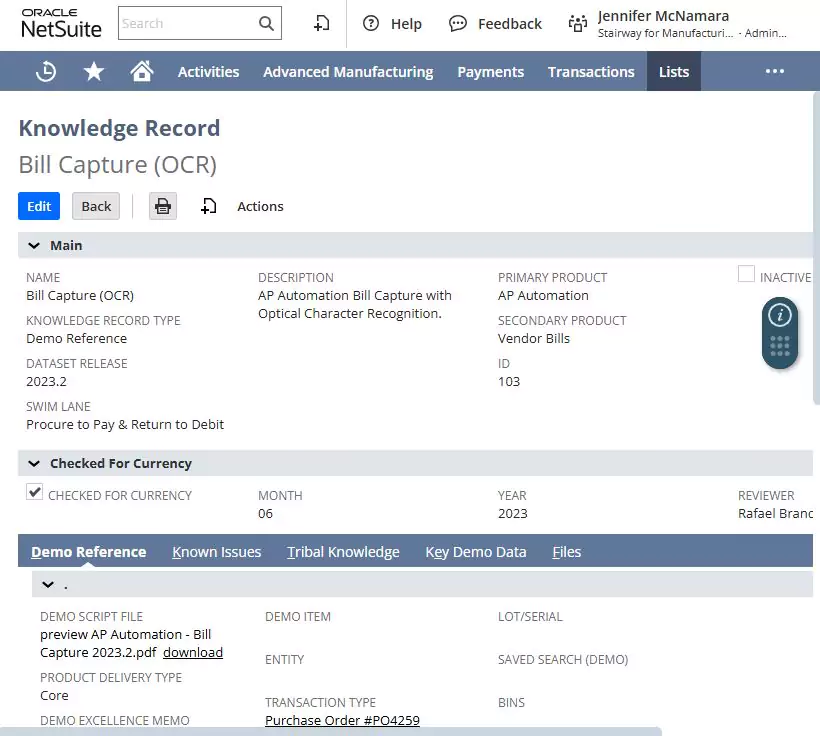
Task: Open the Transactions menu
Action: pyautogui.click(x=591, y=71)
